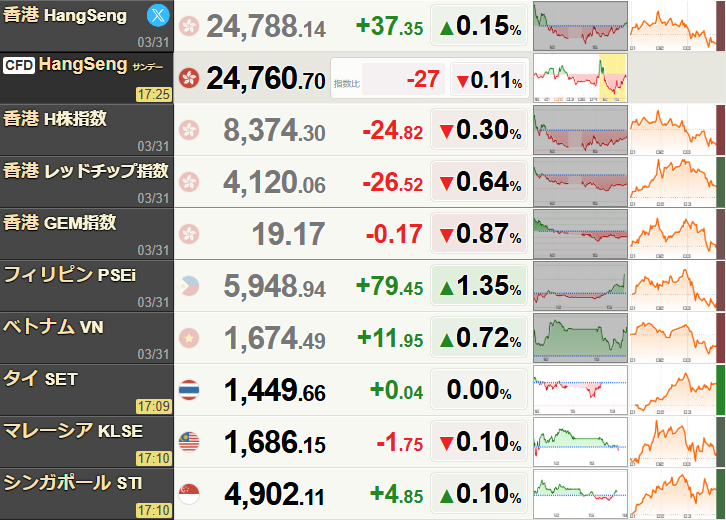
Task: Click the ▲0.15% change badge
Action: pos(479,25)
